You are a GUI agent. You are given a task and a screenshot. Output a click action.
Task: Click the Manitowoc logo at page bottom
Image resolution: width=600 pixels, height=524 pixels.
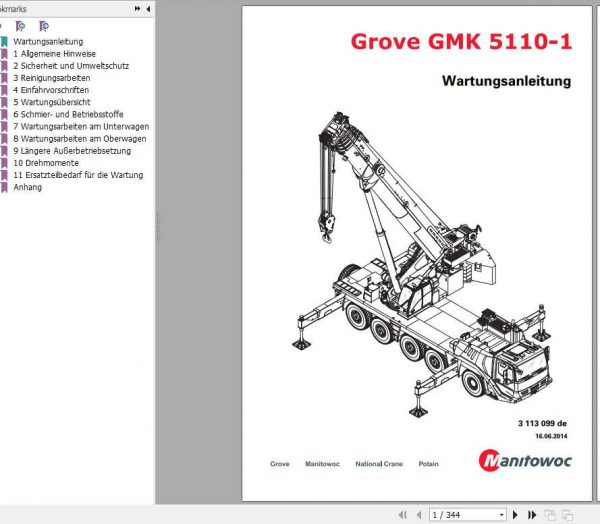click(525, 460)
